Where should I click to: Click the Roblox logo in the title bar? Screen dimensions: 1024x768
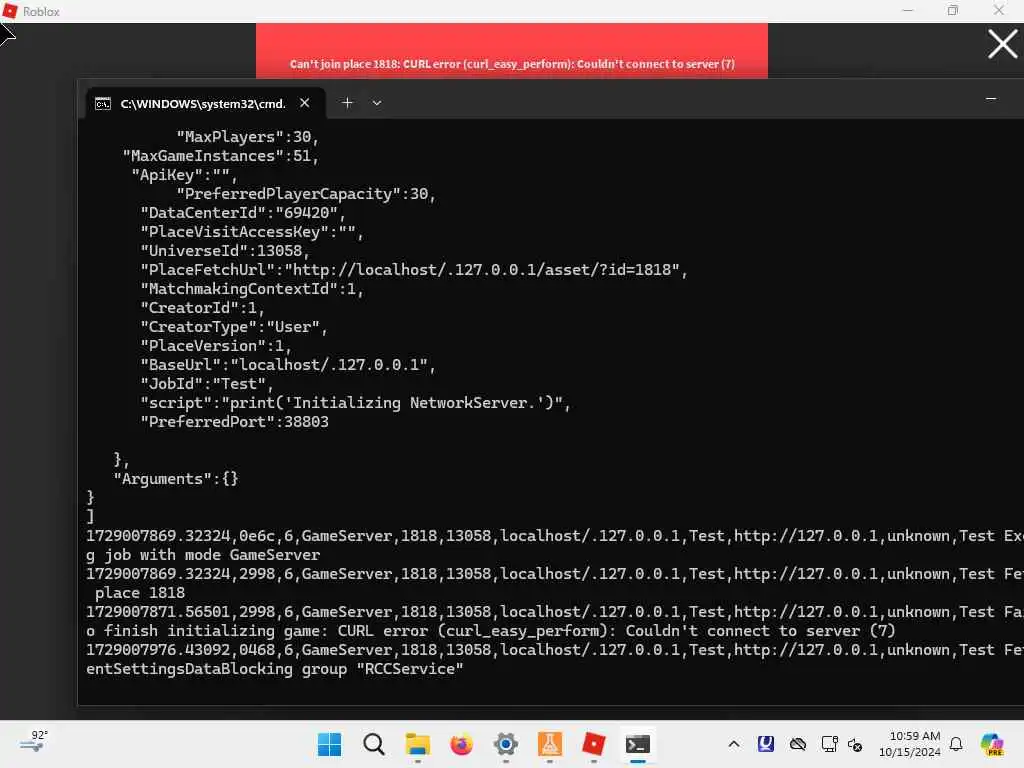[x=10, y=11]
